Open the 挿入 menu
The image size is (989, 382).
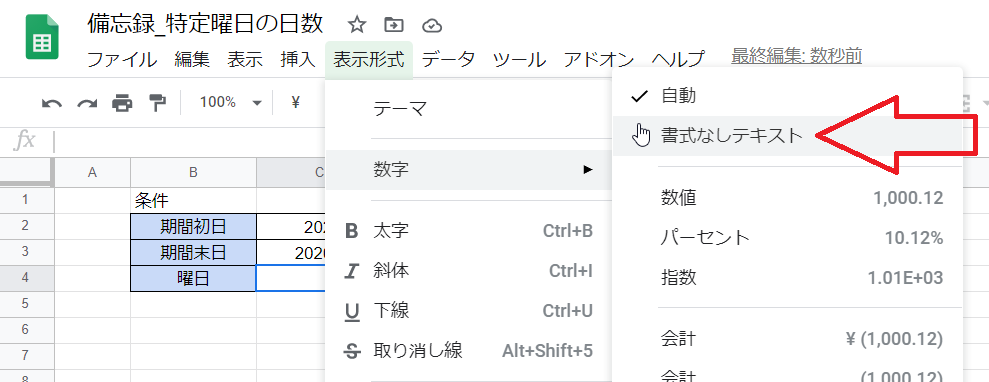pos(298,59)
